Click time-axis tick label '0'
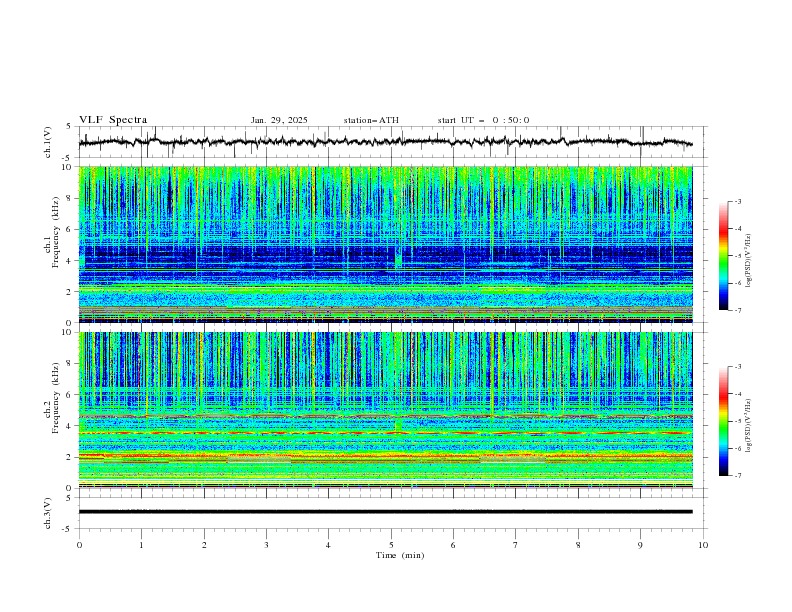Screen dimensions: 792x612 point(79,545)
